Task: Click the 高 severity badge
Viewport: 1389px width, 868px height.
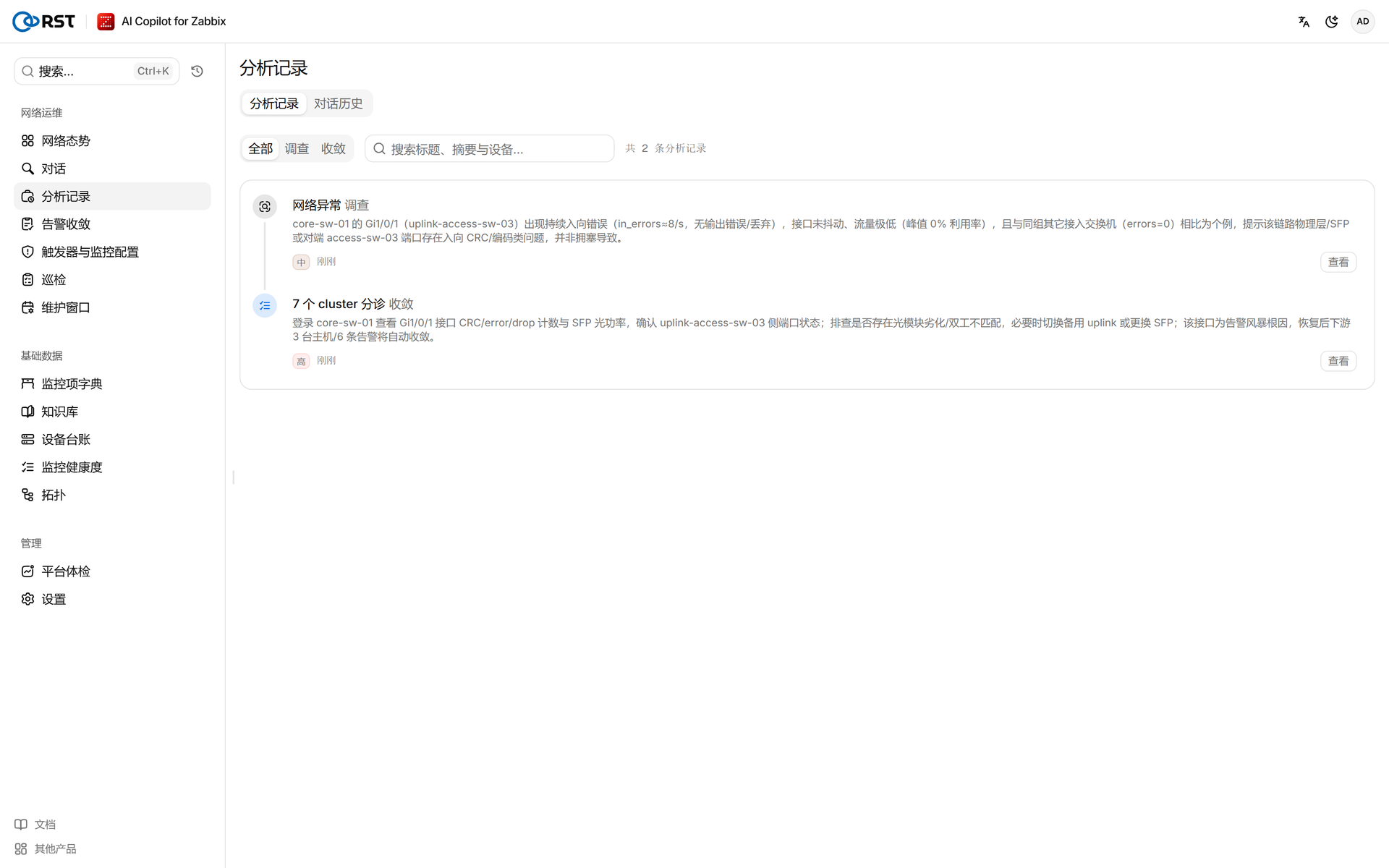Action: pyautogui.click(x=301, y=361)
